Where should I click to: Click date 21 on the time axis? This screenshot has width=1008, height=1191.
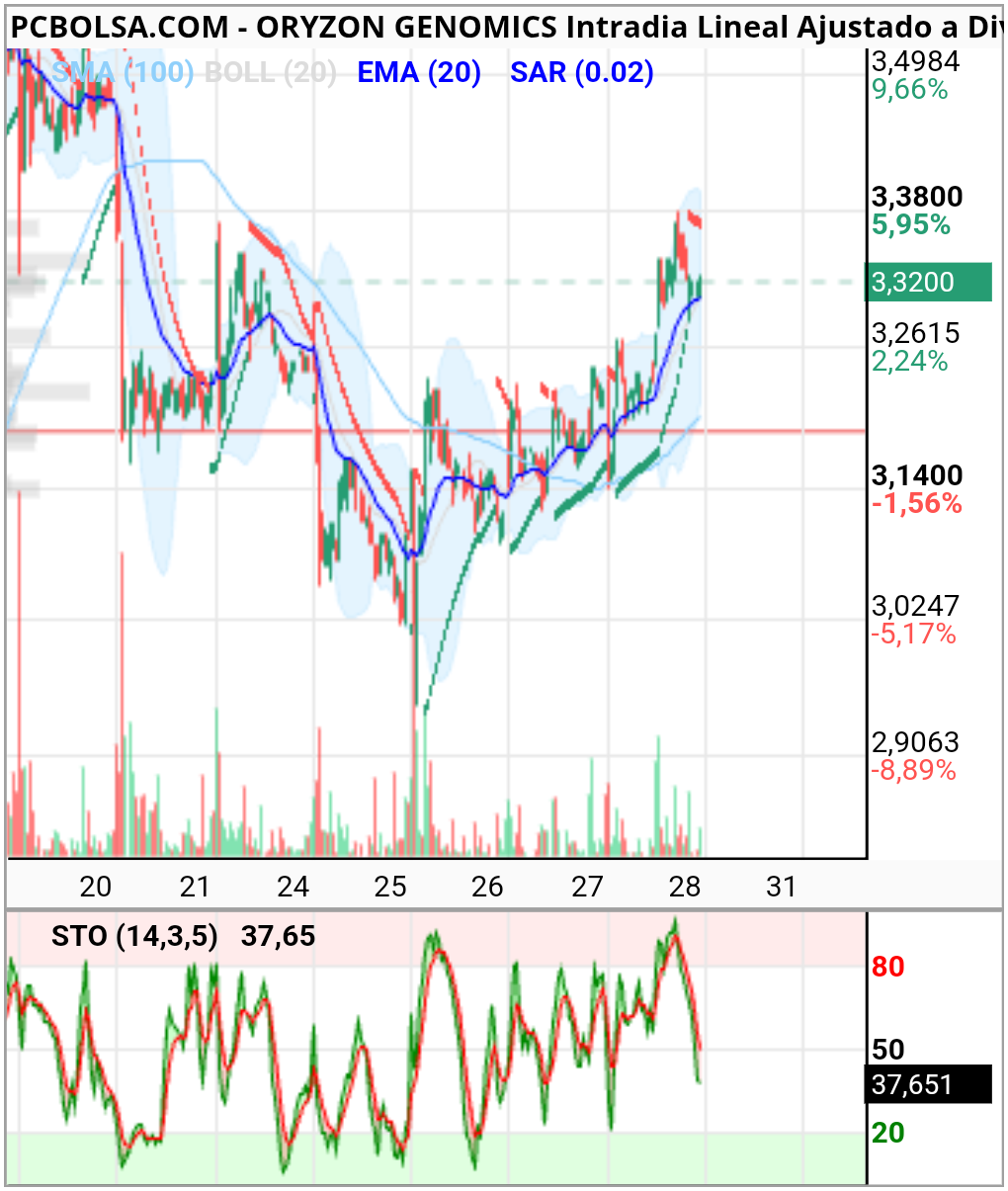195,887
